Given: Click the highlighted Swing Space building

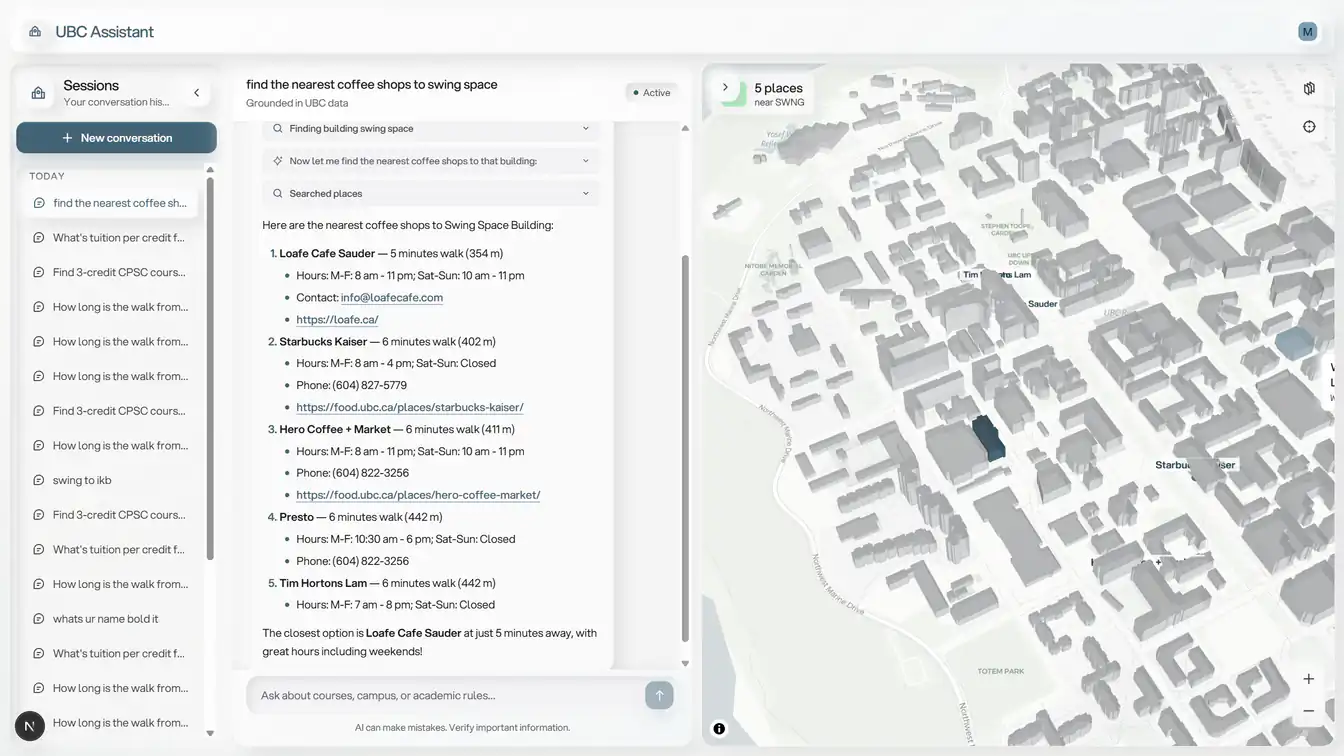Looking at the screenshot, I should [x=988, y=439].
